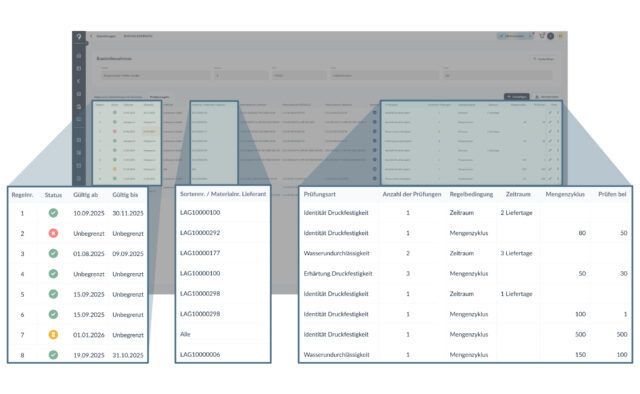Click the enlarged '3 Liefertage' cell
The height and width of the screenshot is (394, 640).
516,253
